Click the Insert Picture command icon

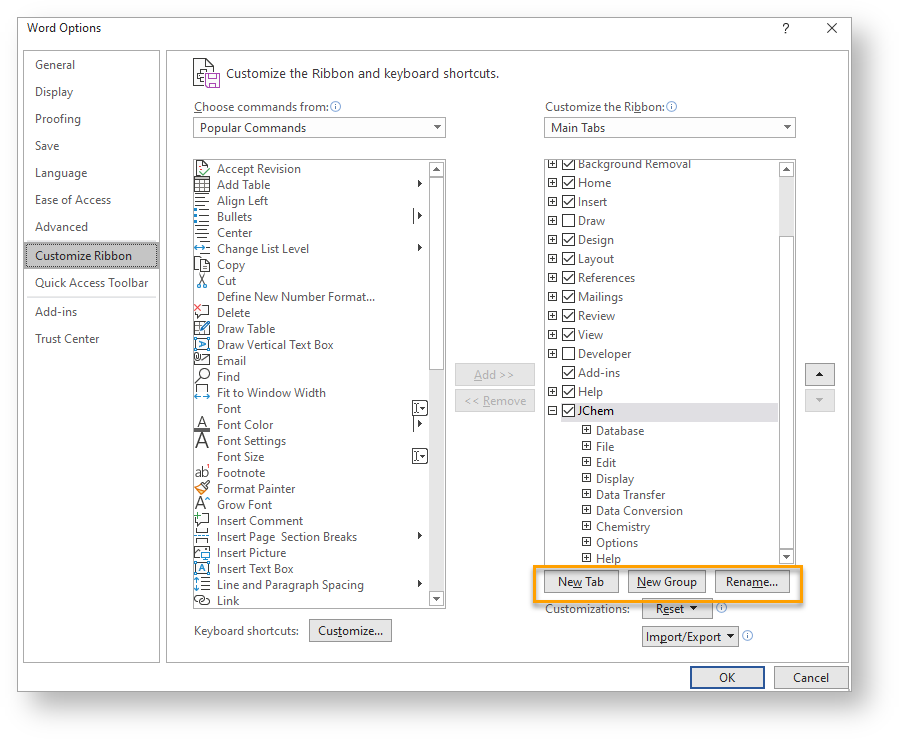pos(204,552)
